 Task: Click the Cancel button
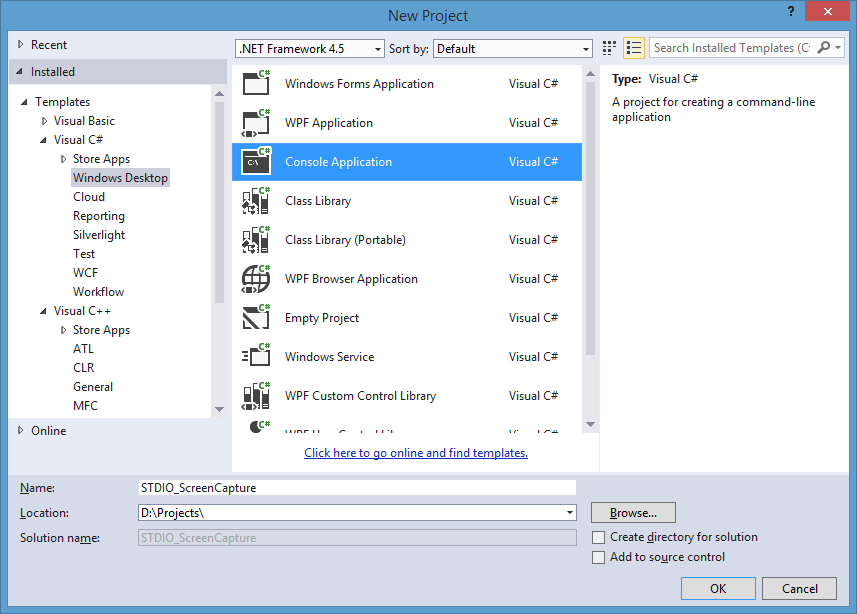[800, 588]
